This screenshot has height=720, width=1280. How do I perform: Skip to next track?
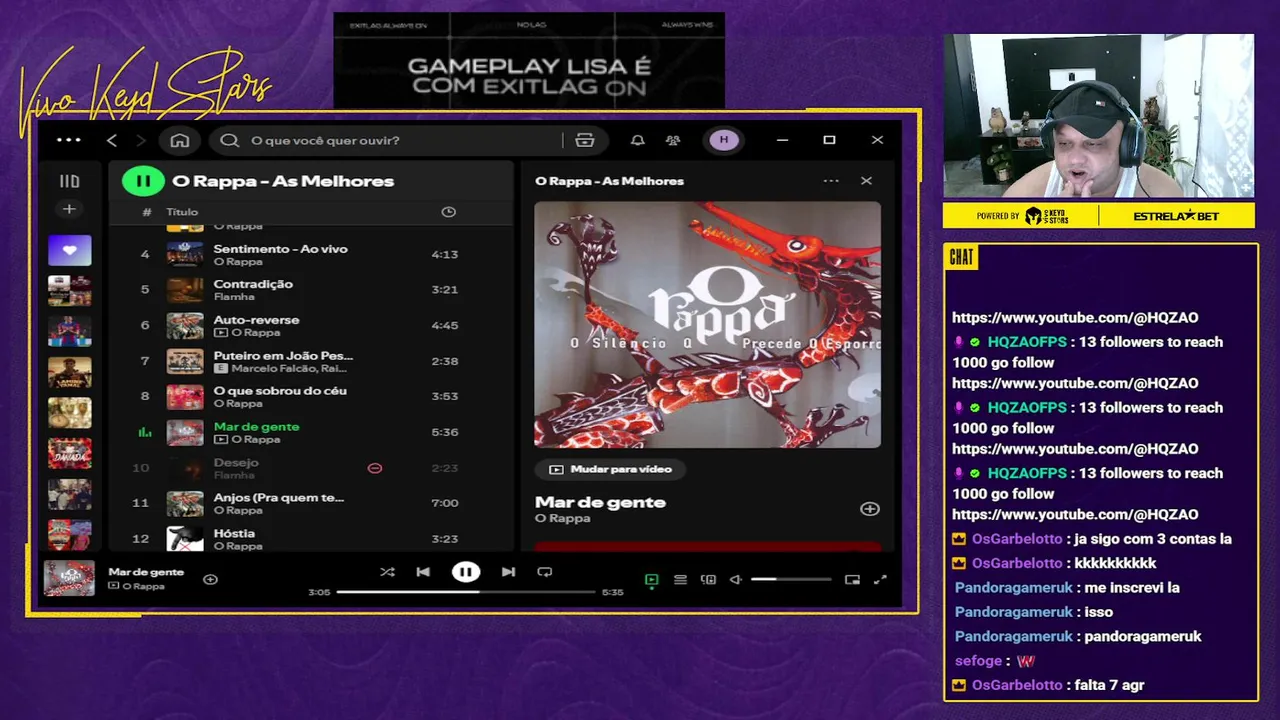(508, 572)
